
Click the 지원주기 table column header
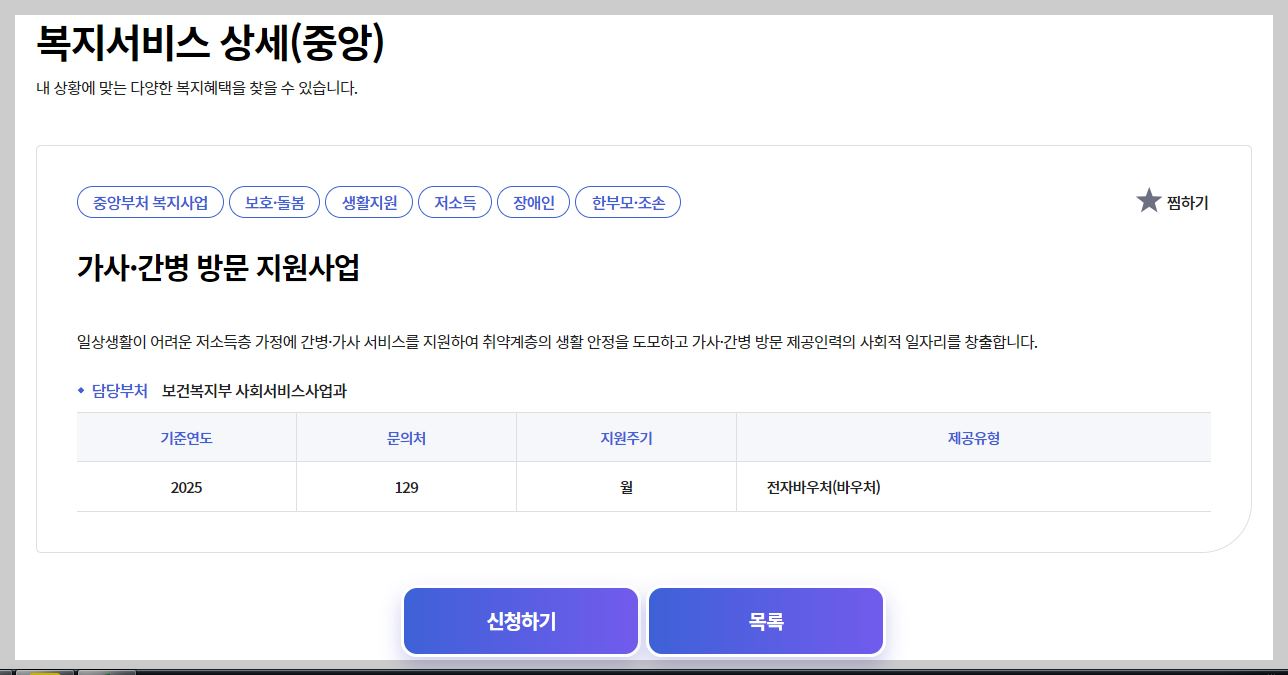(x=626, y=437)
